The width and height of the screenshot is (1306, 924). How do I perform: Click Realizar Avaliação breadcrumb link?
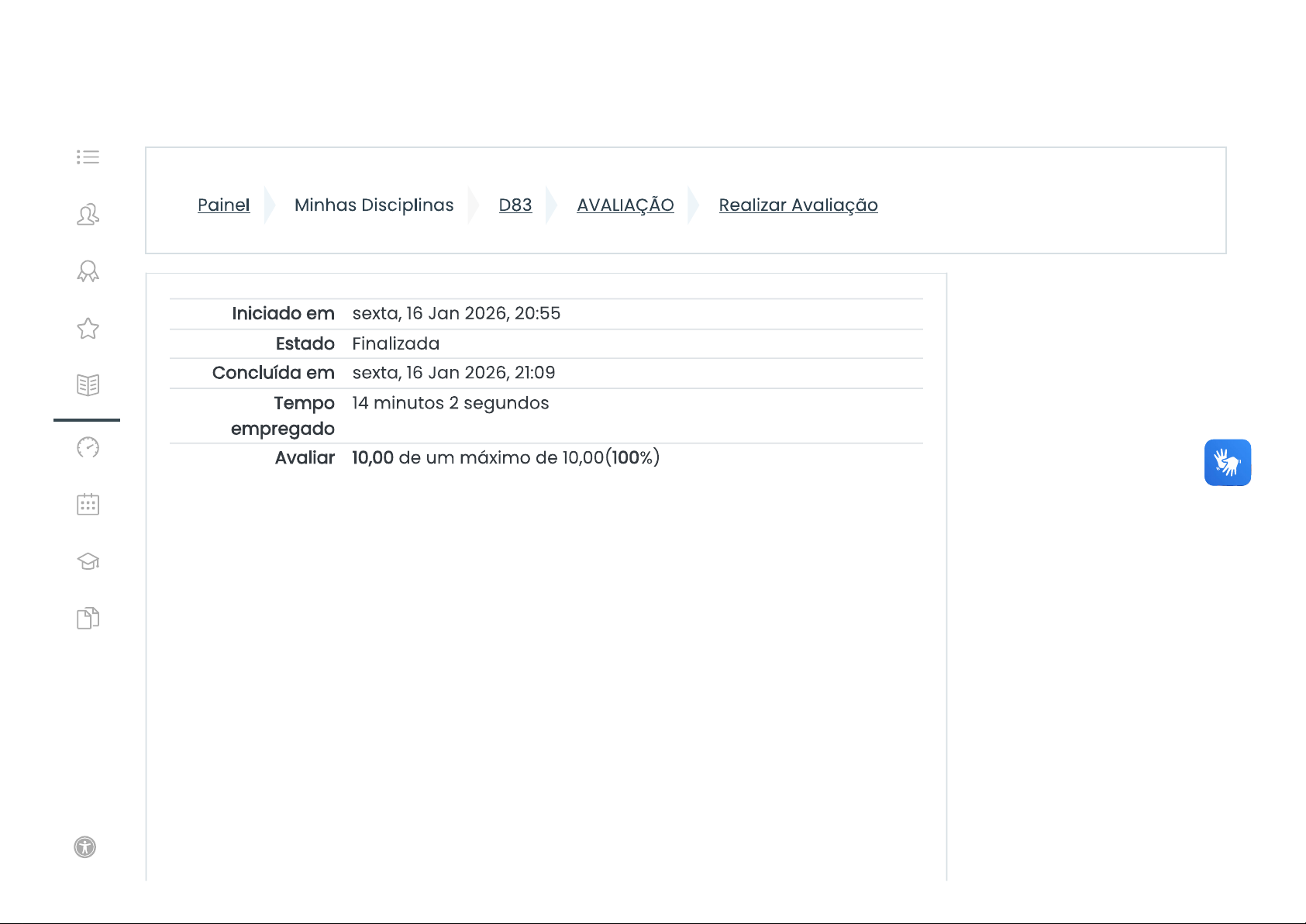(798, 205)
